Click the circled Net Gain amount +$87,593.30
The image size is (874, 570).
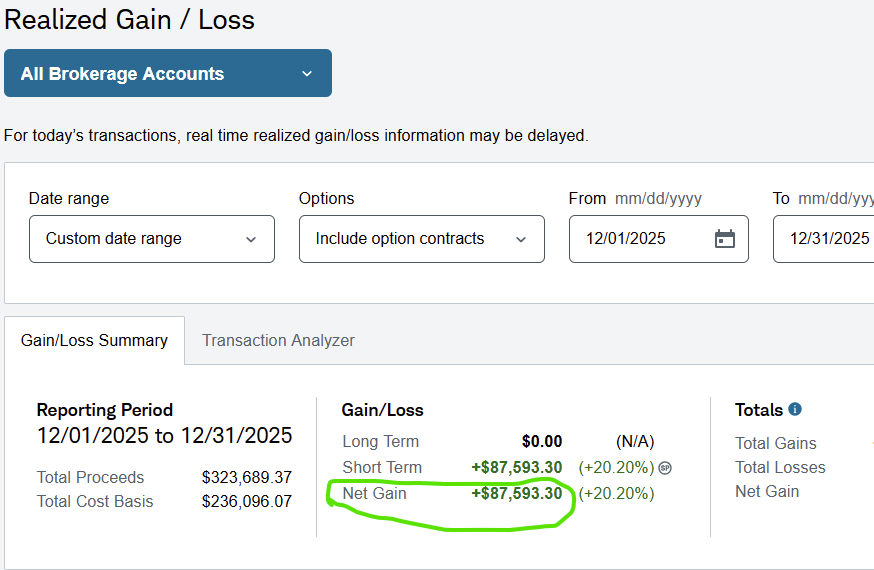click(x=516, y=493)
